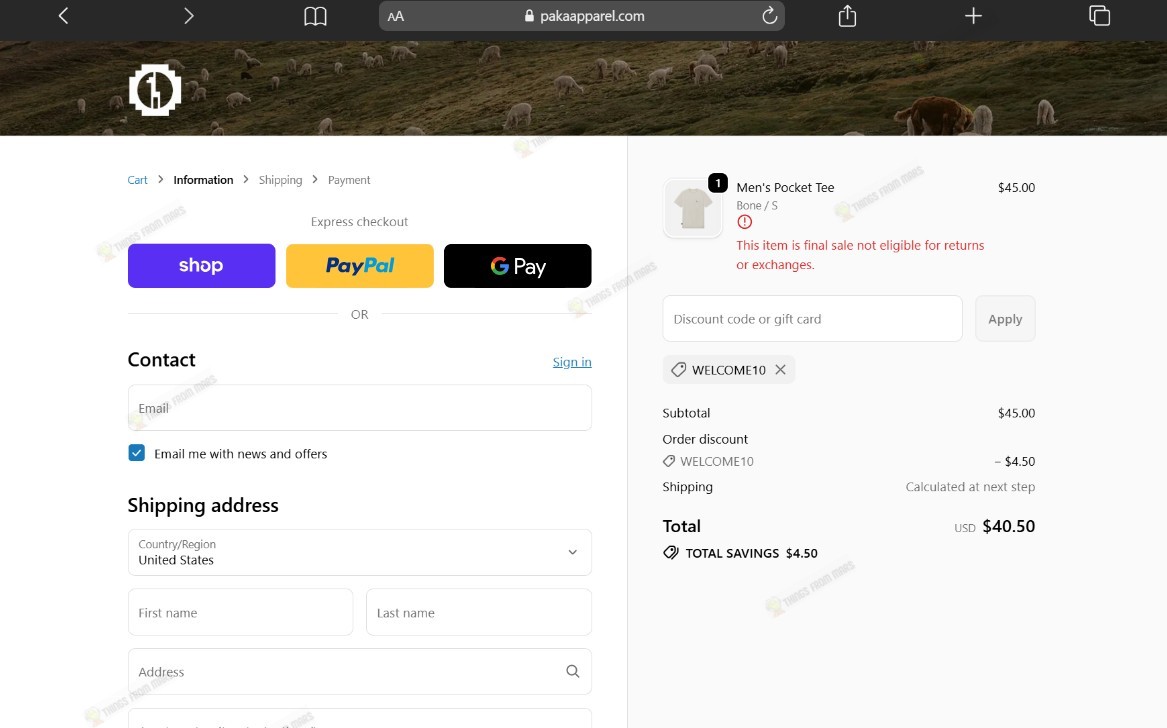Image resolution: width=1167 pixels, height=728 pixels.
Task: Click the Apply discount button
Action: 1005,319
